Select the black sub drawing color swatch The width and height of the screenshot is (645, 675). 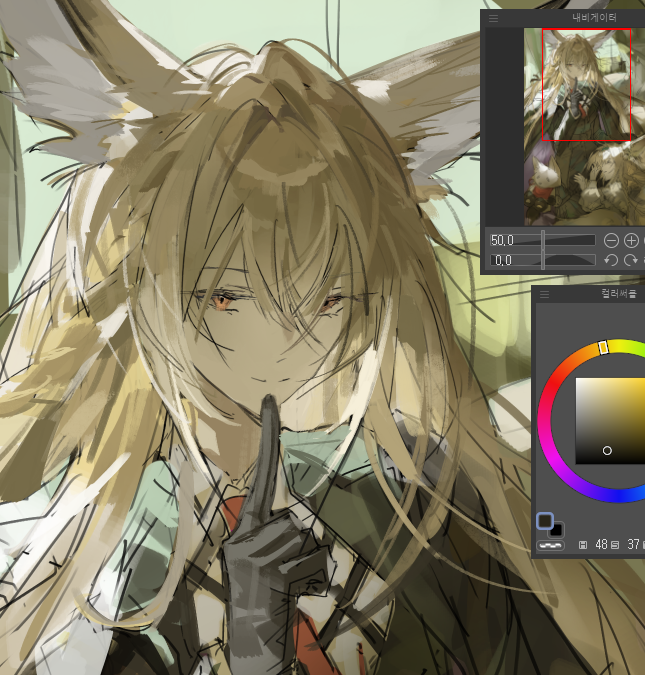point(558,530)
